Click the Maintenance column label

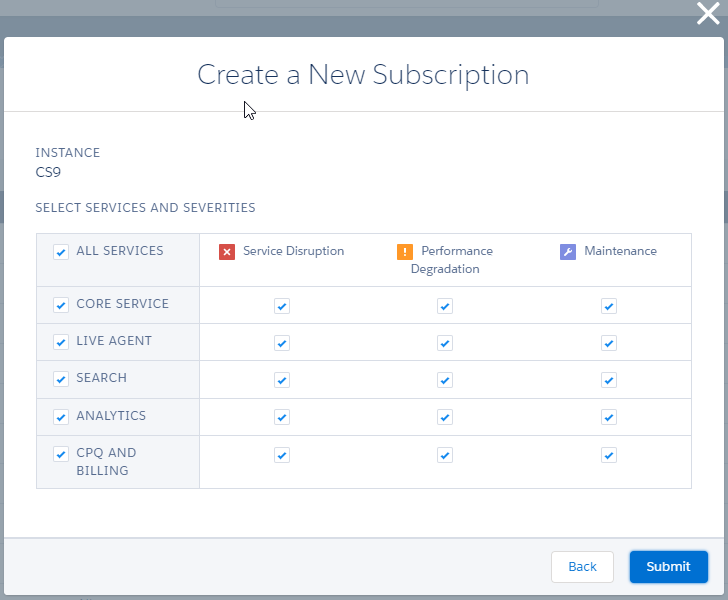(620, 251)
